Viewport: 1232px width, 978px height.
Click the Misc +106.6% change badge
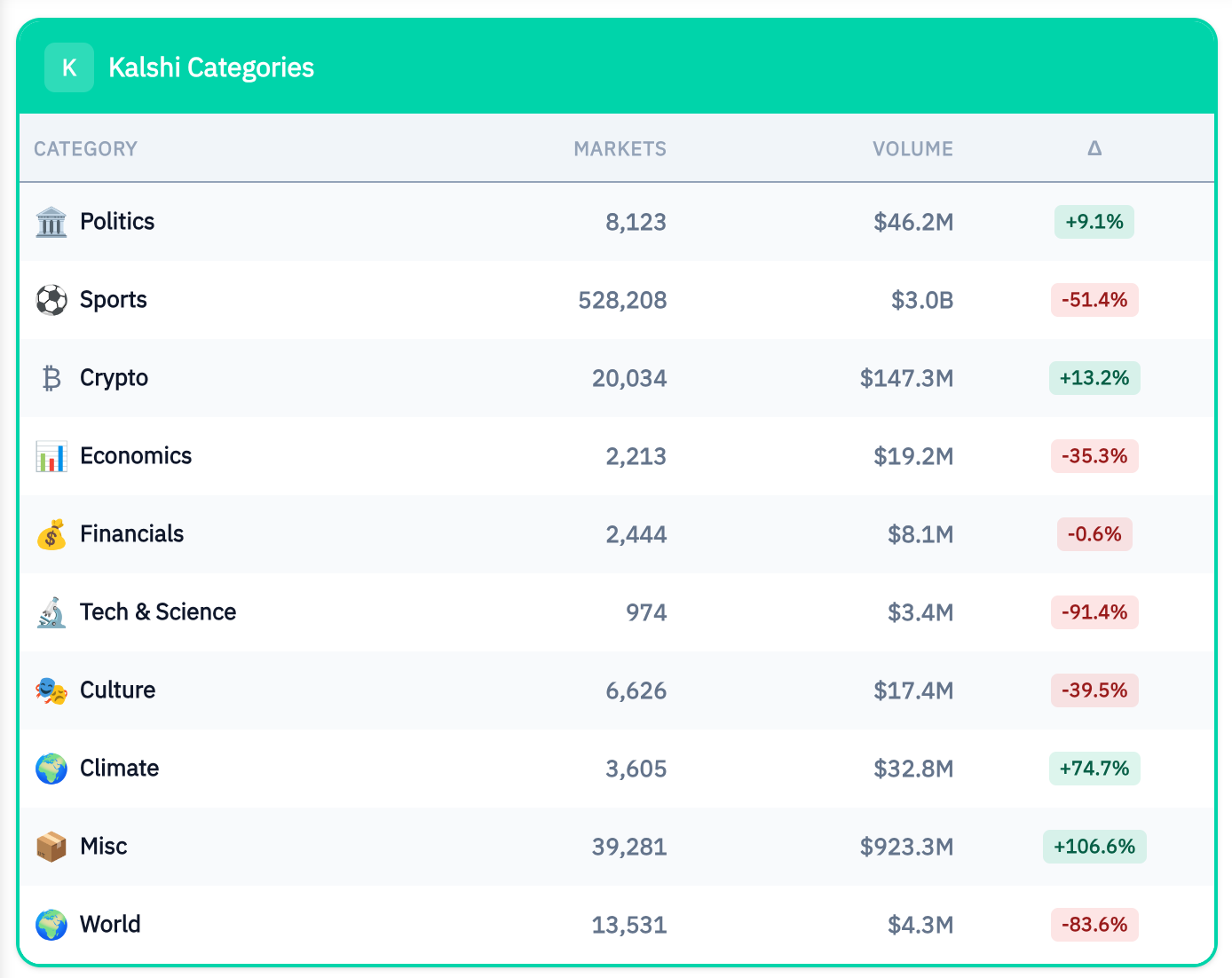coord(1094,847)
